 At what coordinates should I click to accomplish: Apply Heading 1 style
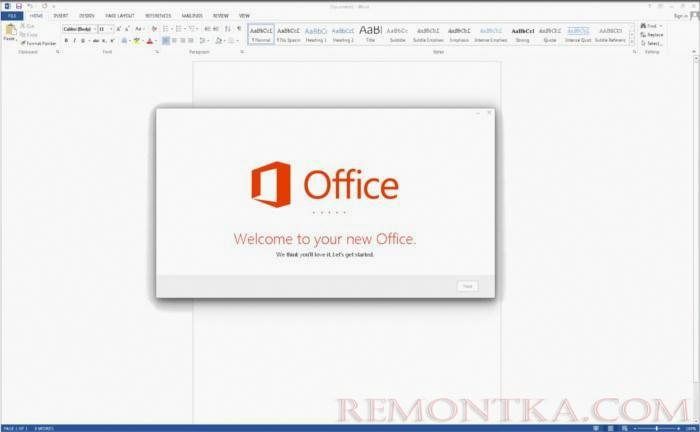(x=316, y=34)
